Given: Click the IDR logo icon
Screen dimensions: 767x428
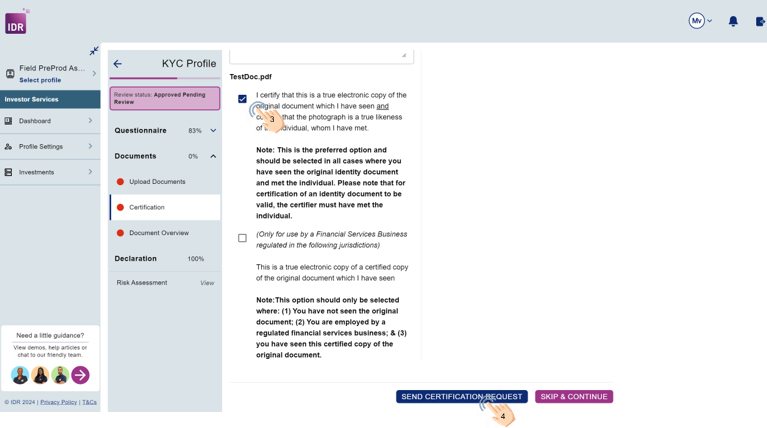Looking at the screenshot, I should coord(16,22).
